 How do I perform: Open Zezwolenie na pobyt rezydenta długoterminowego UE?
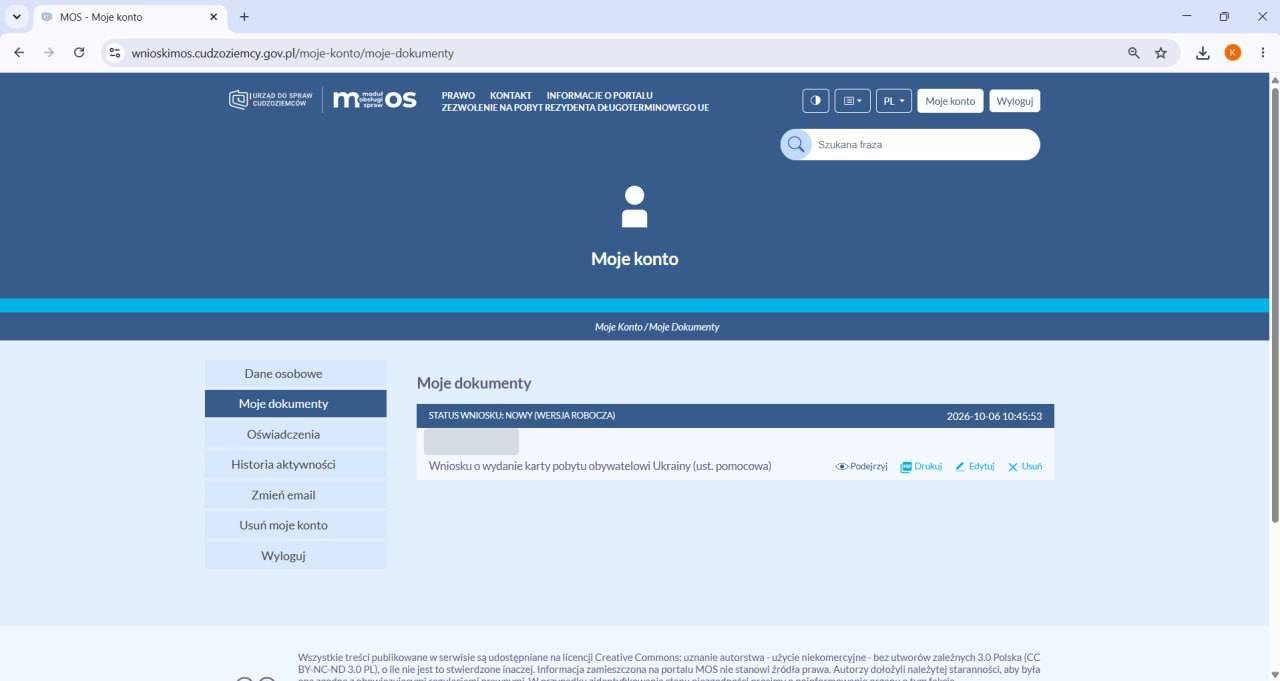(575, 107)
